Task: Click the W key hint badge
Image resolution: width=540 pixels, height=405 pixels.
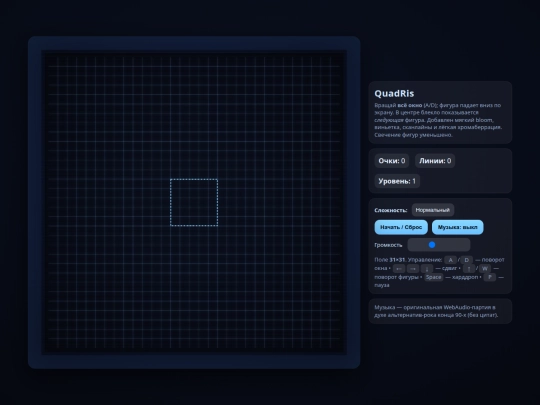Action: (485, 269)
